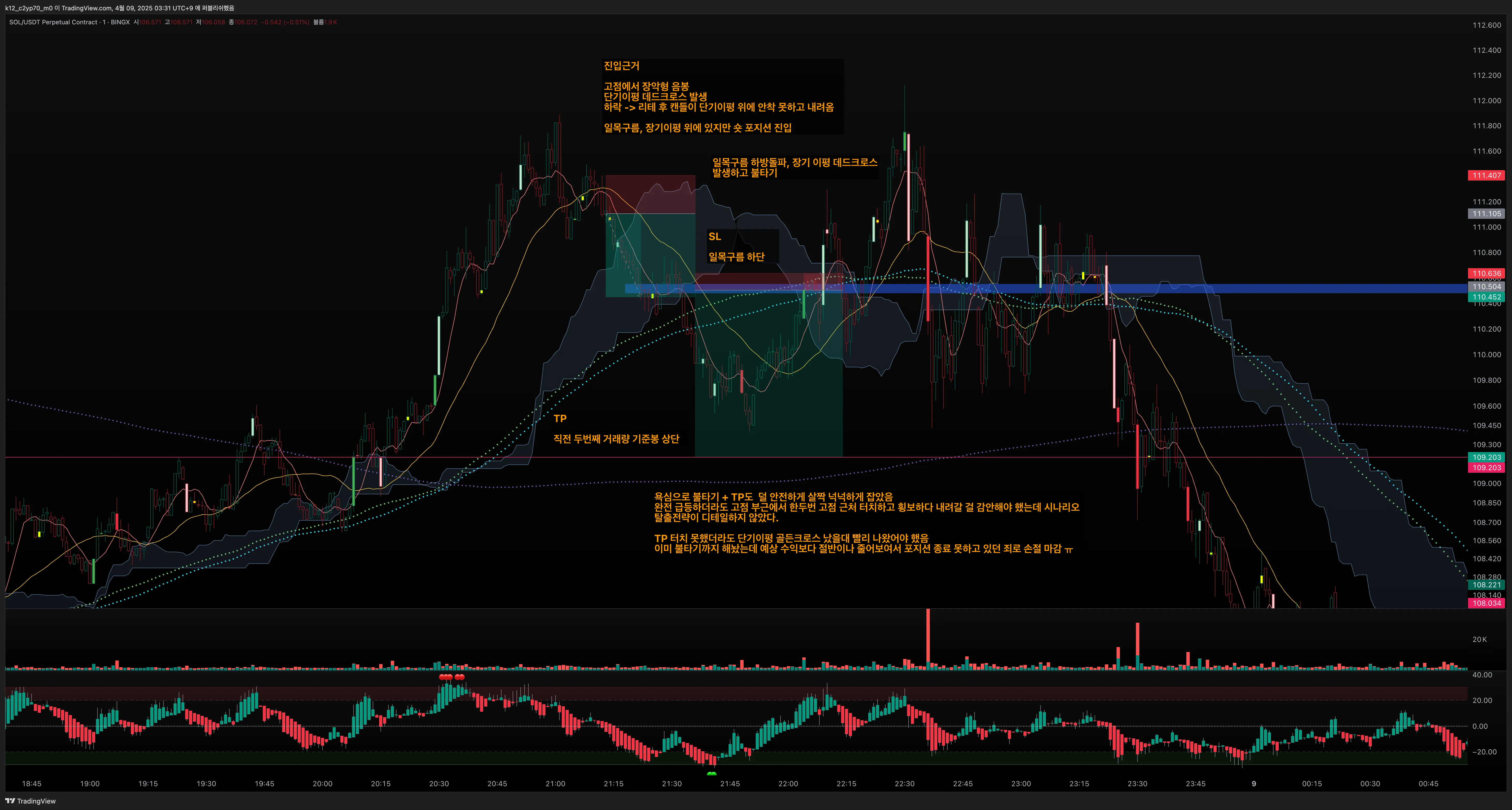Image resolution: width=1512 pixels, height=810 pixels.
Task: Click the 110.000 price axis value
Action: tap(1486, 355)
